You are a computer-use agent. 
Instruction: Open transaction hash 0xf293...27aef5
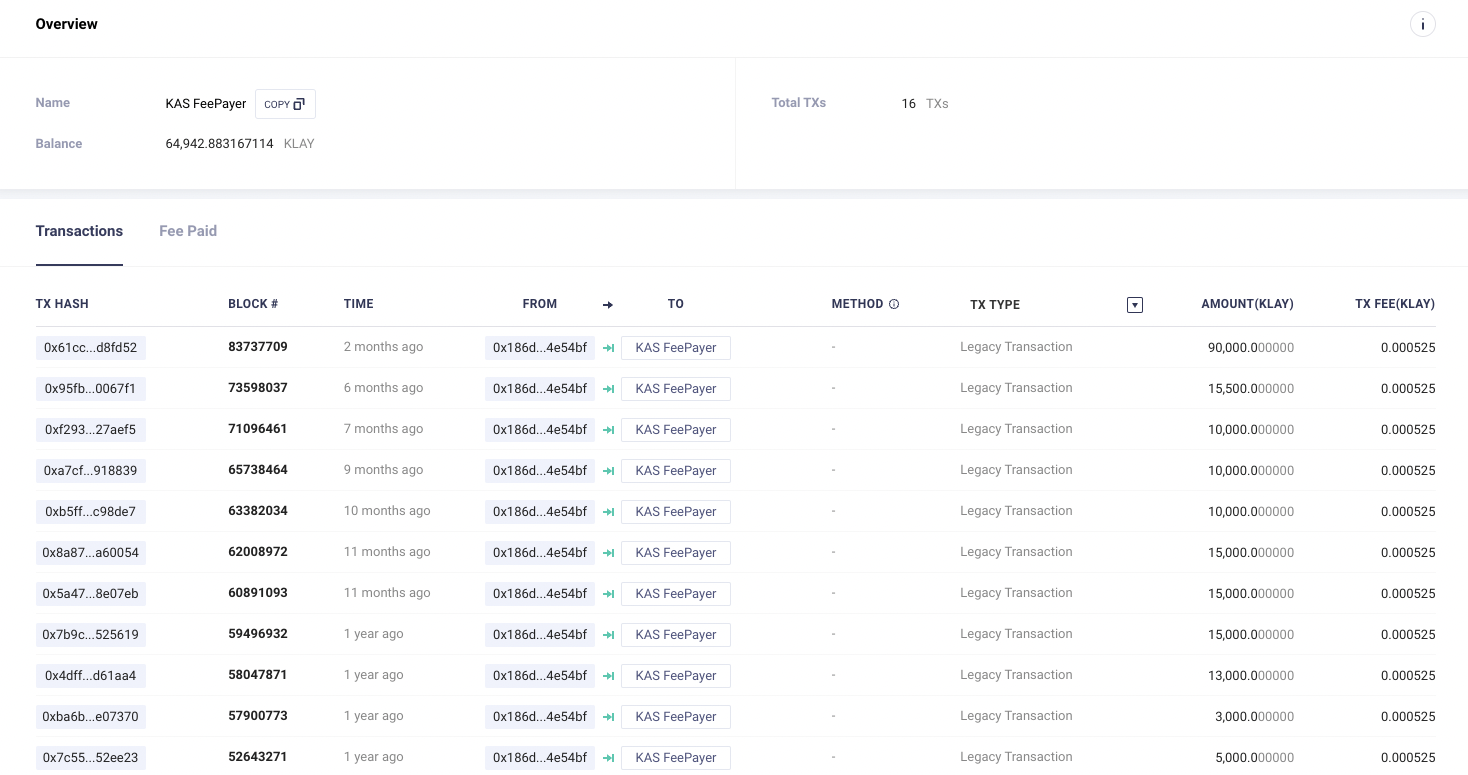pyautogui.click(x=91, y=430)
